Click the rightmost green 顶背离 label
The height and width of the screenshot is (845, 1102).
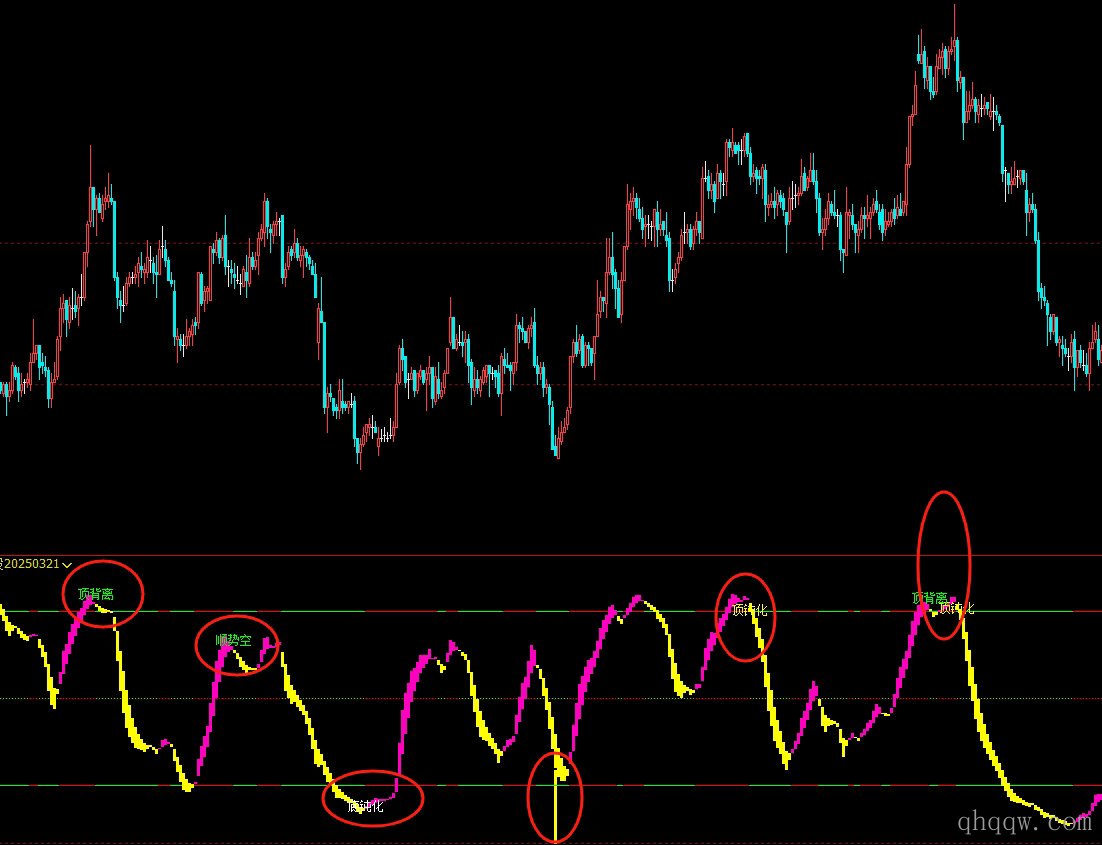tap(929, 598)
